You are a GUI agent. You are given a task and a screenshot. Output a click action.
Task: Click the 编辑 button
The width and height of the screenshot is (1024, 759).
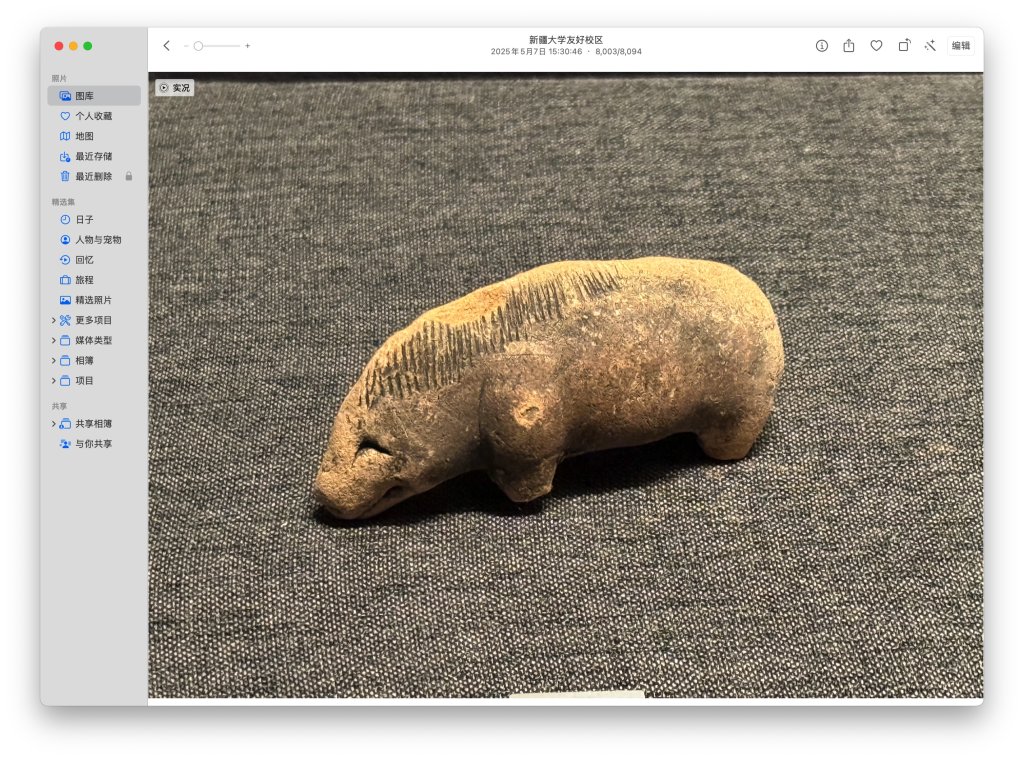960,46
